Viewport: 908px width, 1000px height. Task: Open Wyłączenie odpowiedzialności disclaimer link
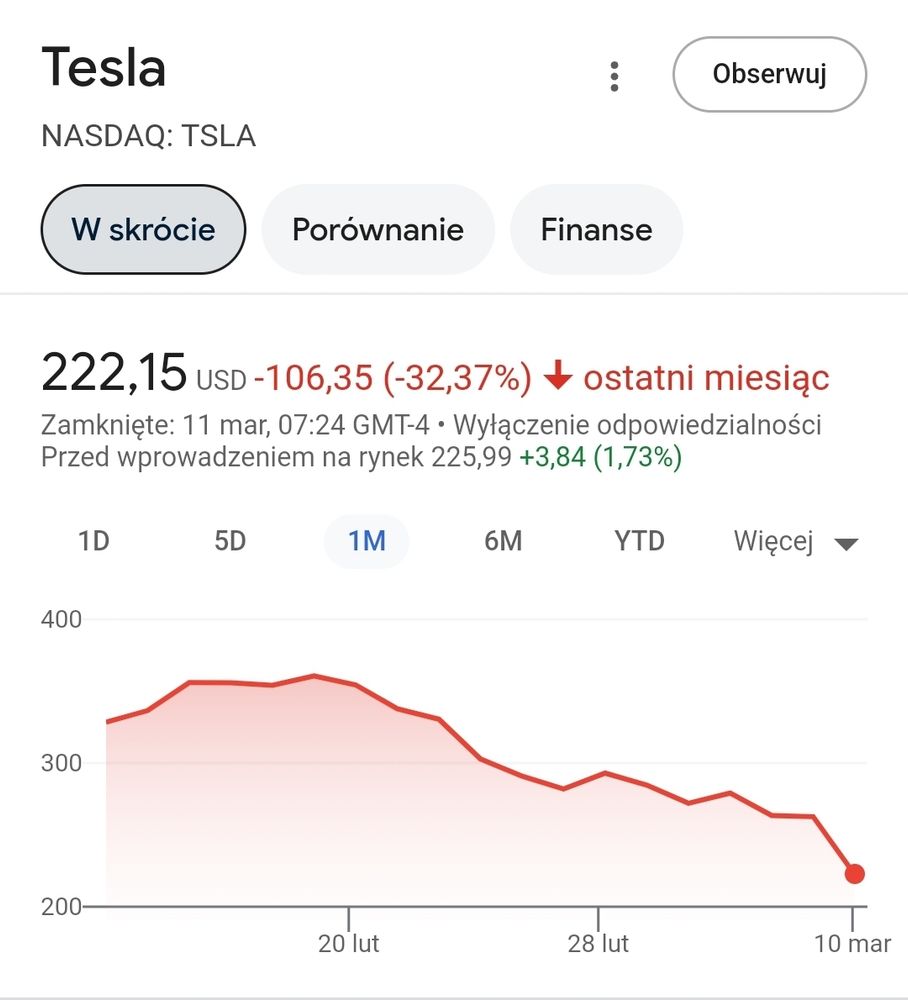click(x=637, y=425)
